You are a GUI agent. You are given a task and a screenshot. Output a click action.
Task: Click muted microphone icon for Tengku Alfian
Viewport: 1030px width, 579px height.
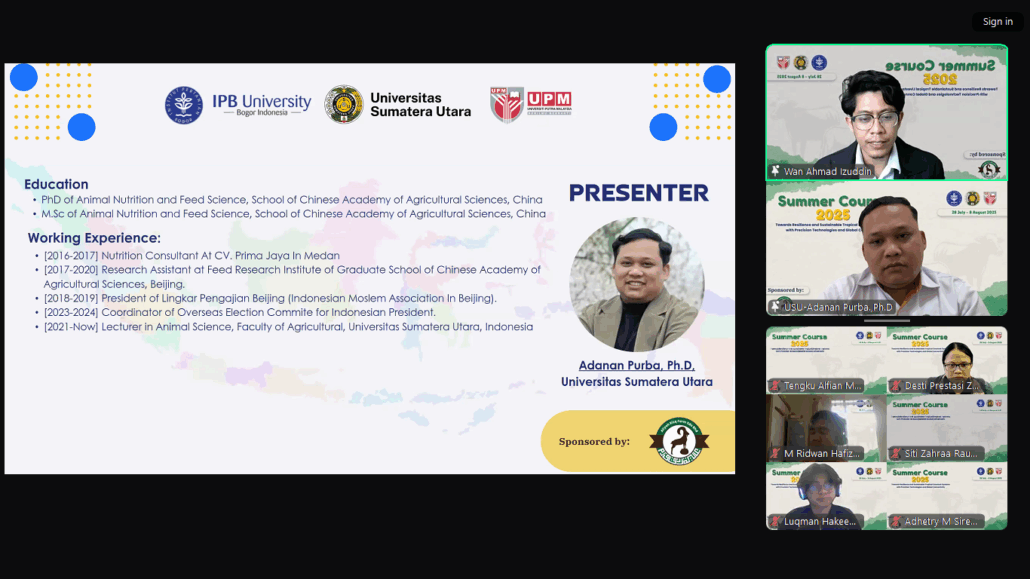coord(775,386)
